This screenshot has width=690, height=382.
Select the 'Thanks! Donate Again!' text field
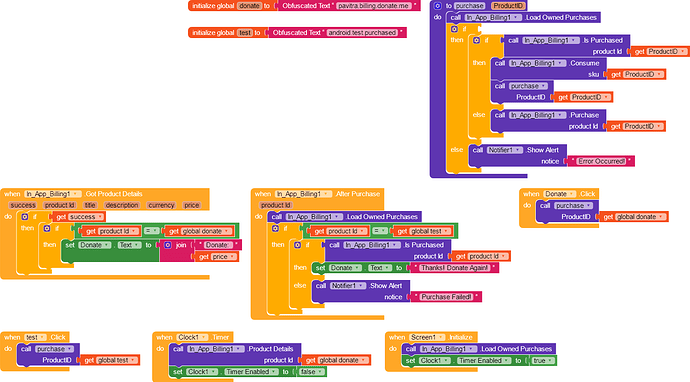(x=455, y=268)
